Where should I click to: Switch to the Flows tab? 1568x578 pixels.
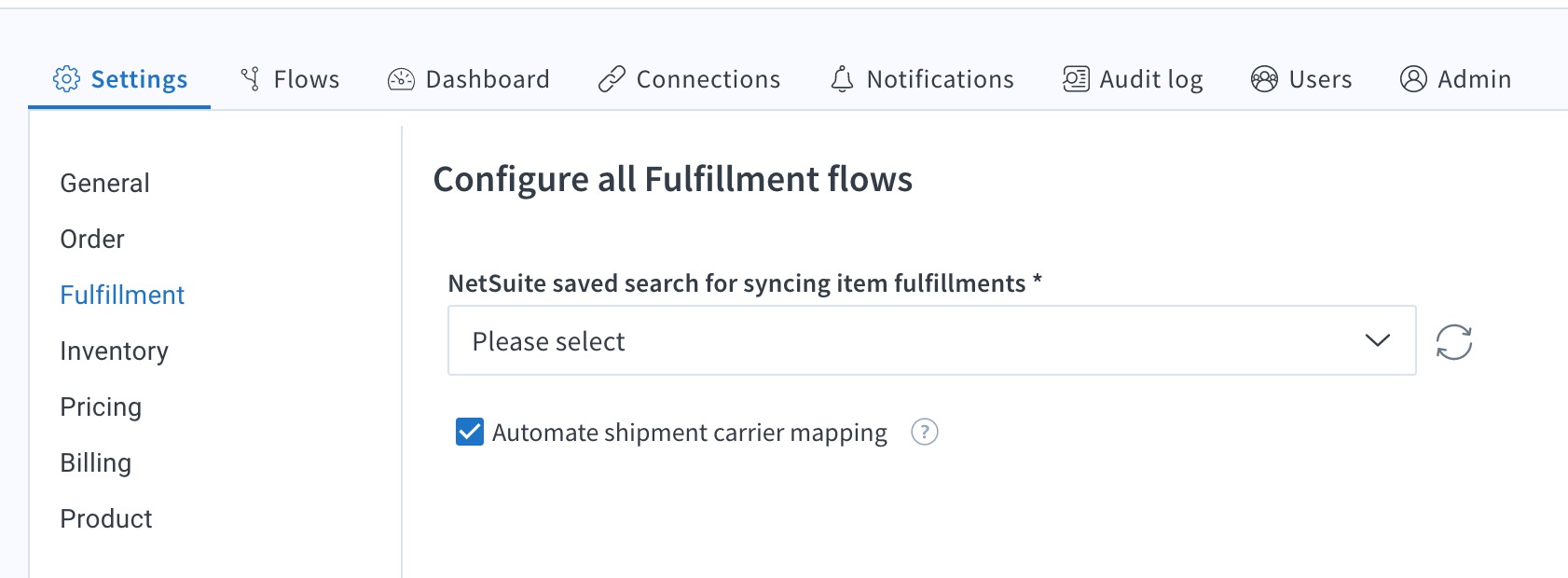[306, 79]
